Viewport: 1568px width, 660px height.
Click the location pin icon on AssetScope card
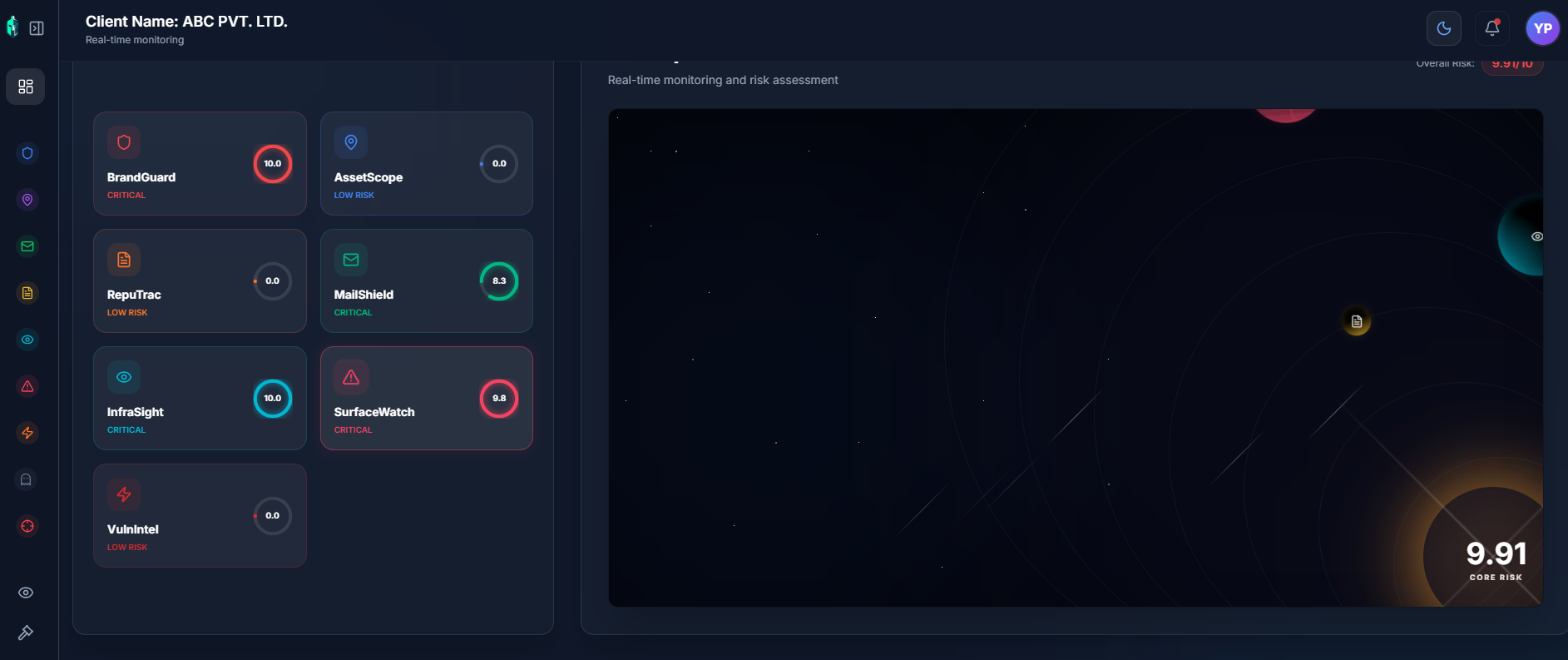click(x=351, y=142)
